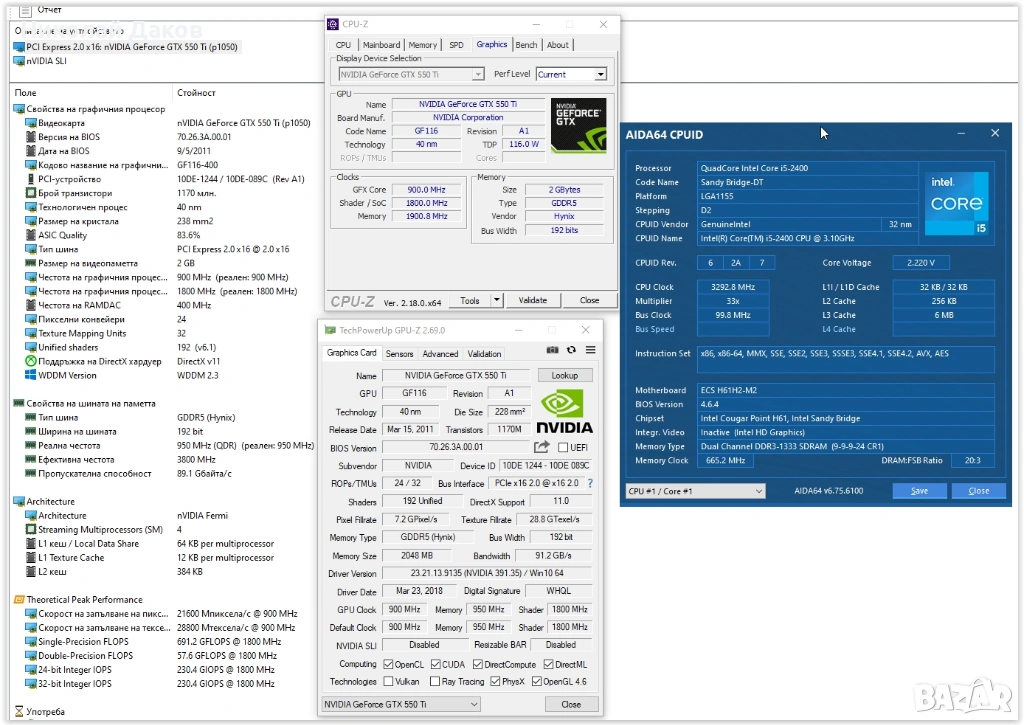Click the Bus Interface question mark icon
The width and height of the screenshot is (1024, 725).
pyautogui.click(x=590, y=483)
